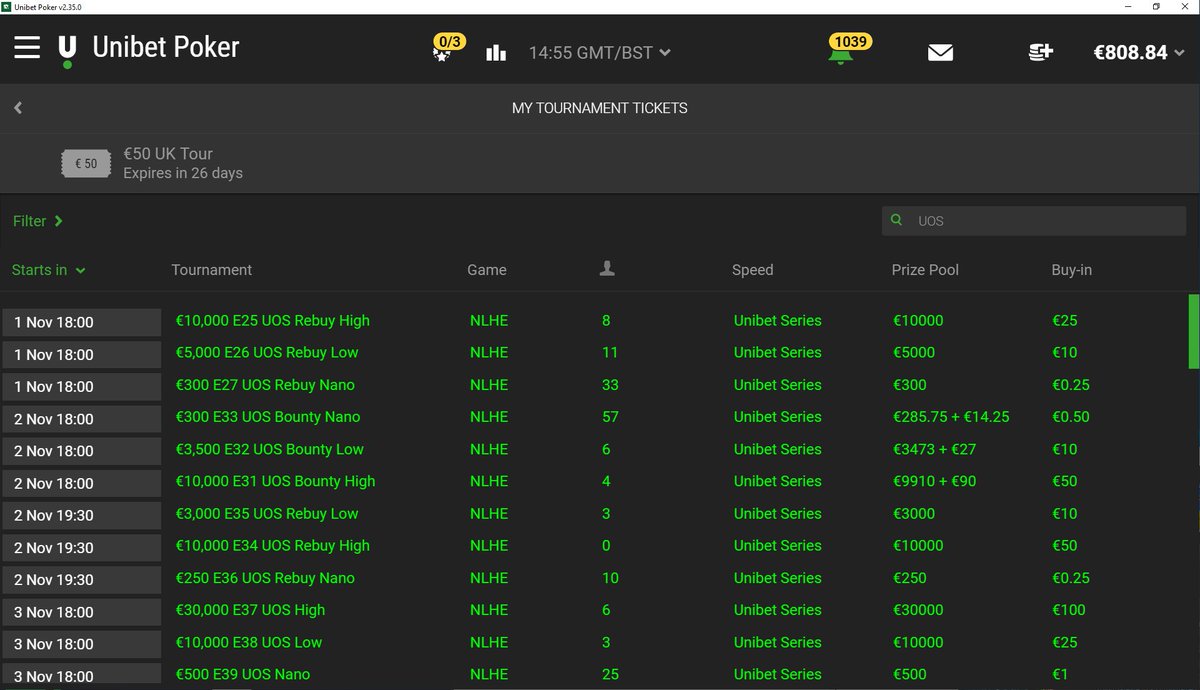The width and height of the screenshot is (1200, 690).
Task: Click the €0.50 buy-in value
Action: click(x=1071, y=417)
